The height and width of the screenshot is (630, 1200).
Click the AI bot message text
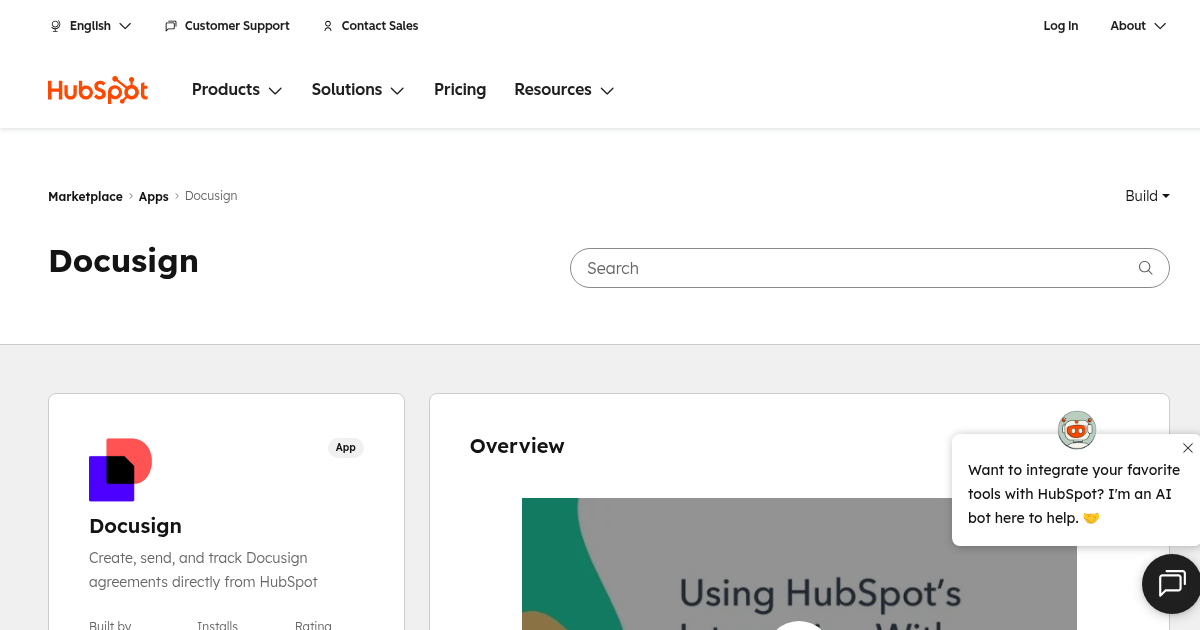click(1074, 494)
